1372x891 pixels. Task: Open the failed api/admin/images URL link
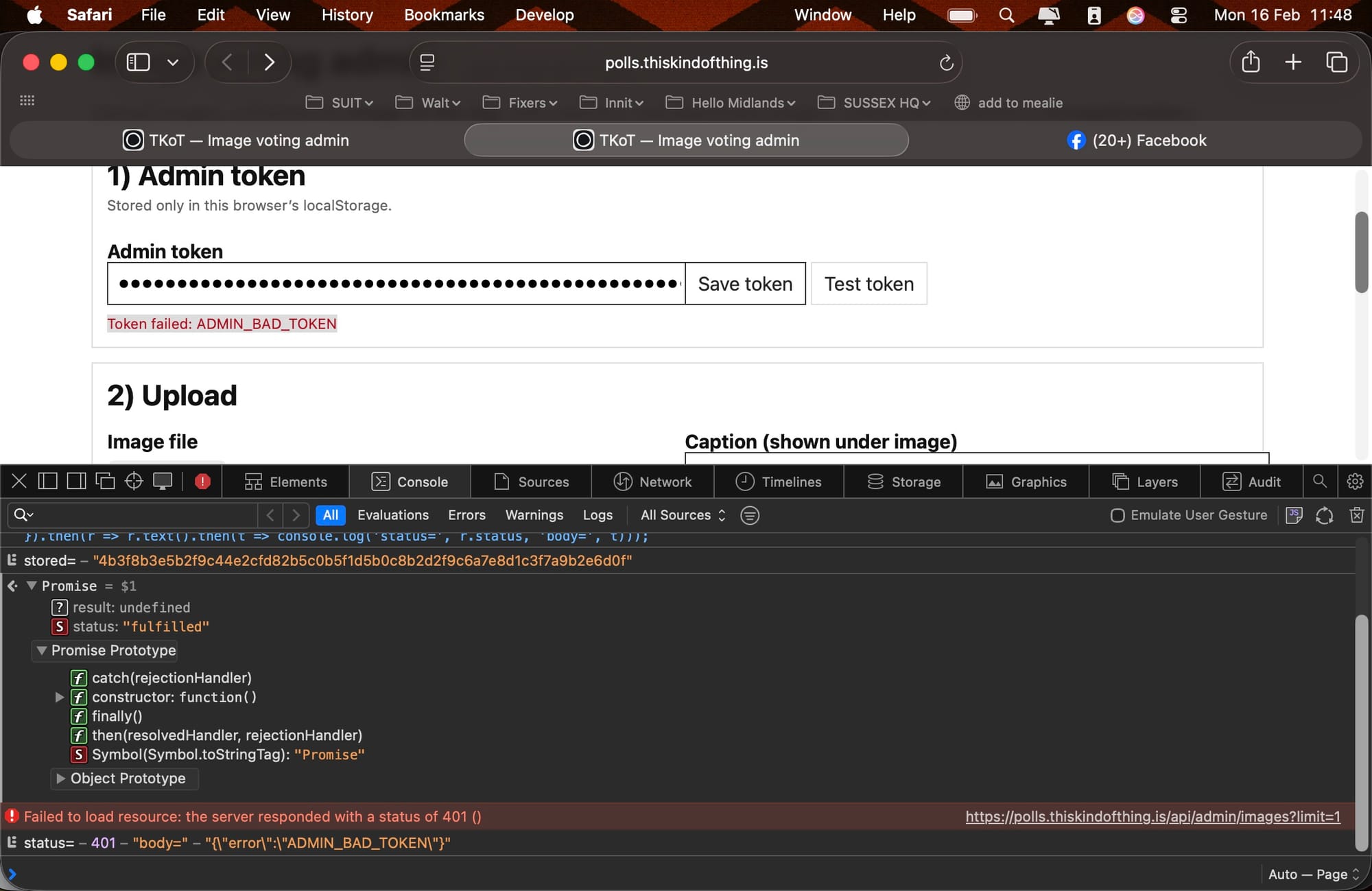(1152, 816)
